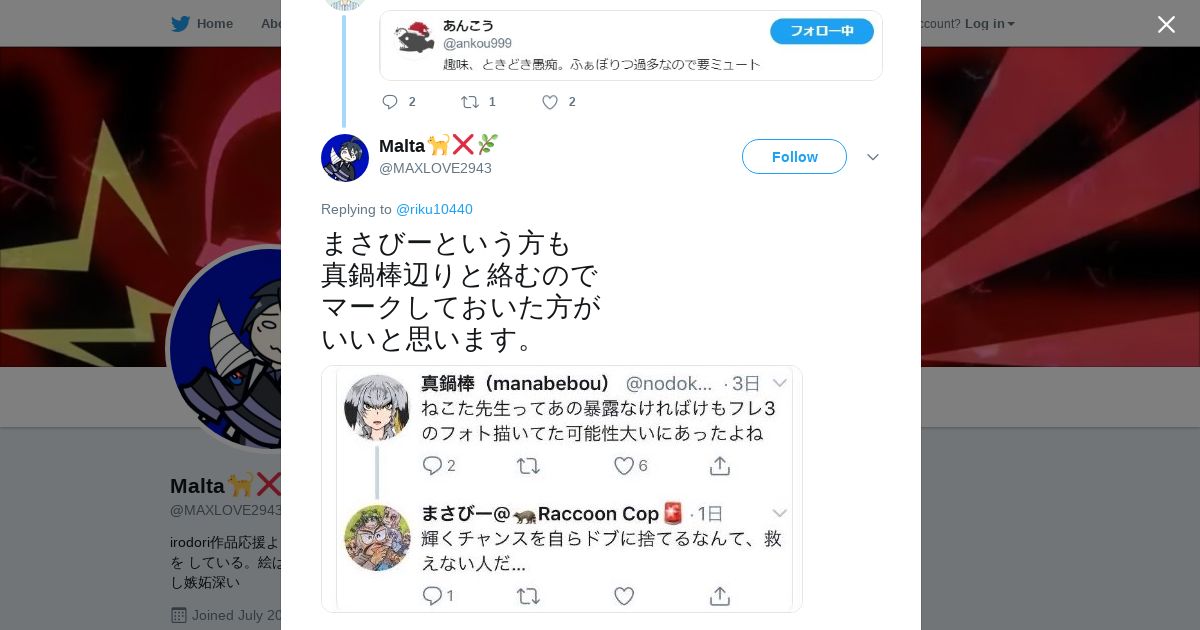Follow Malta with the Follow button

click(x=794, y=157)
